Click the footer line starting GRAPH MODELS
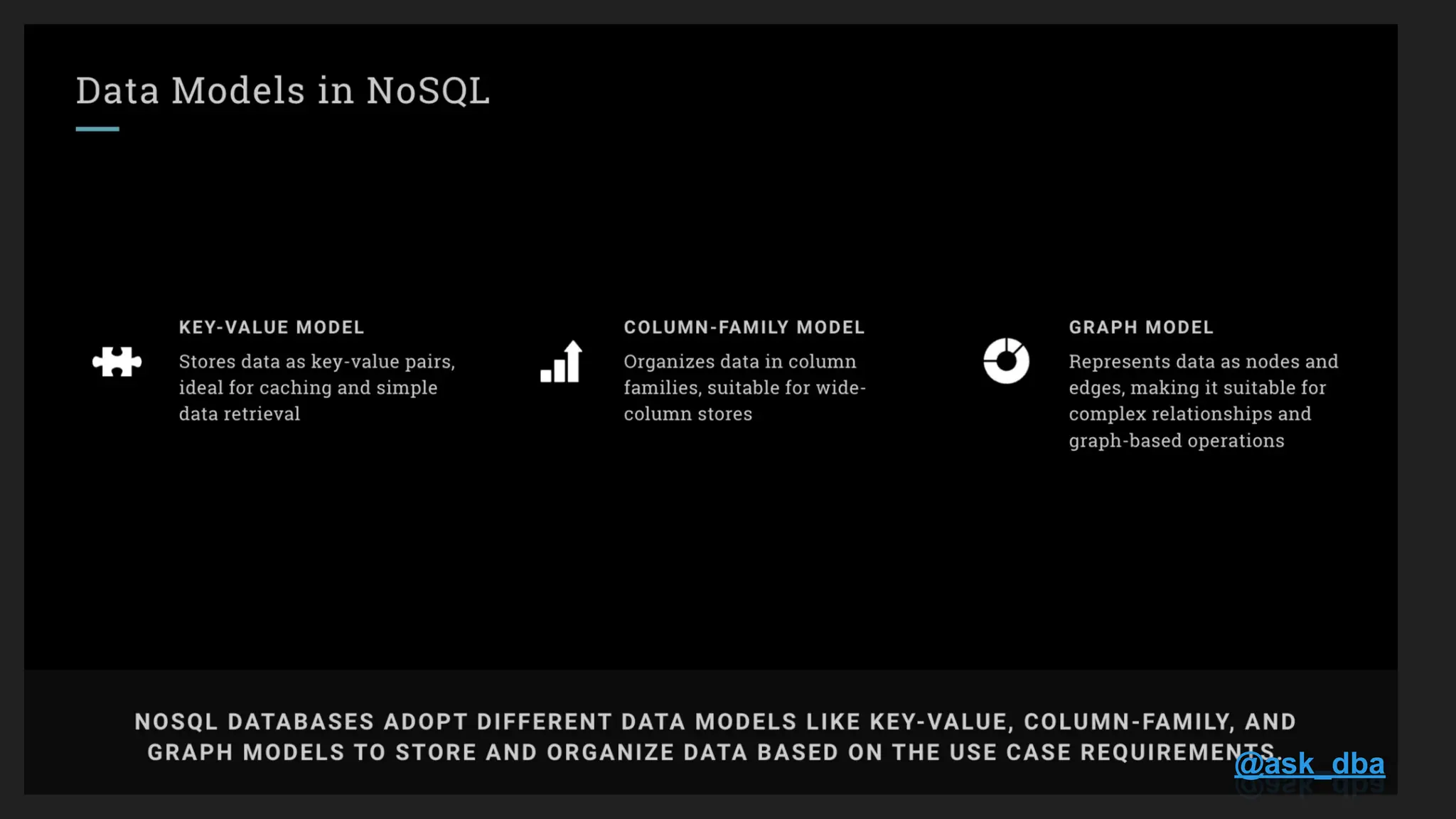The image size is (1456, 819). click(x=712, y=752)
